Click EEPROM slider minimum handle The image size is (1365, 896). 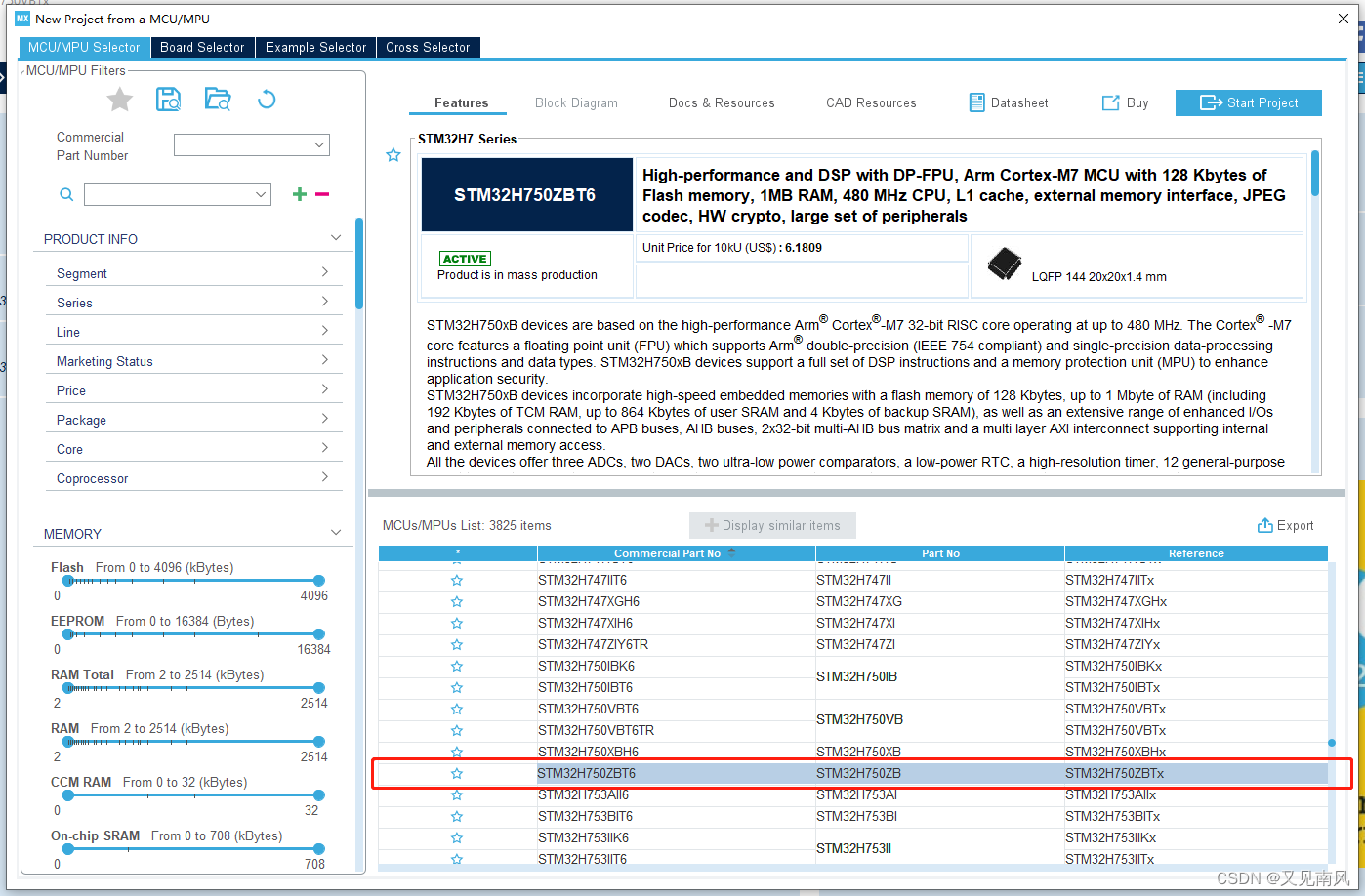tap(68, 634)
